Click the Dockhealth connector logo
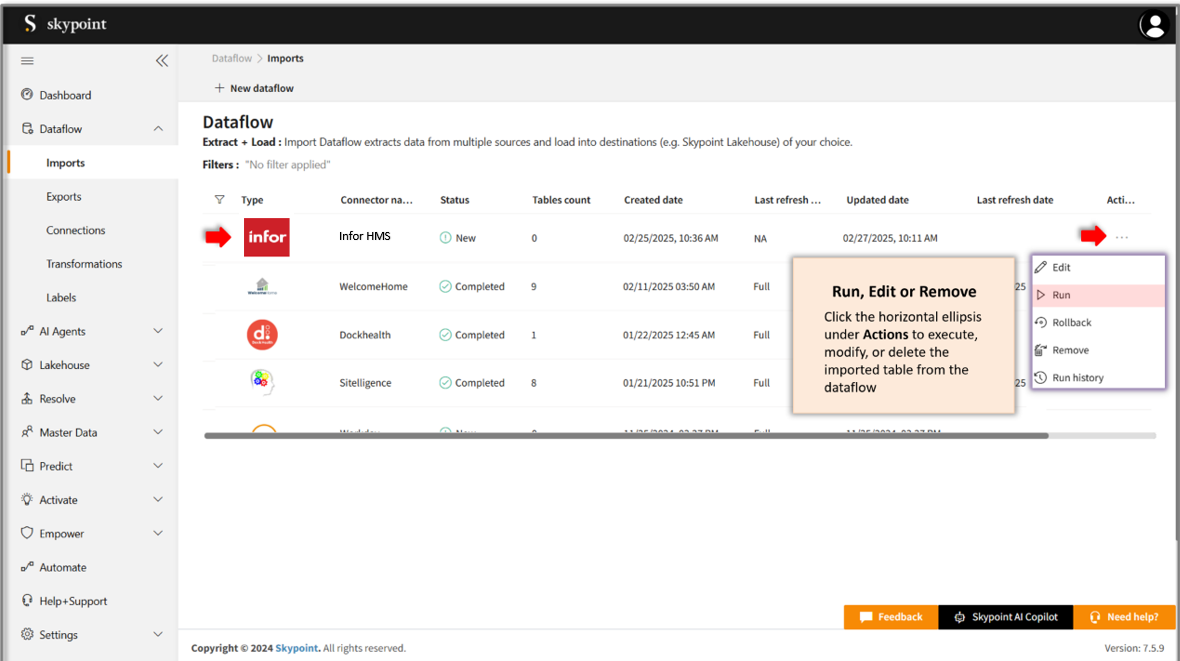Image resolution: width=1180 pixels, height=661 pixels. point(262,334)
